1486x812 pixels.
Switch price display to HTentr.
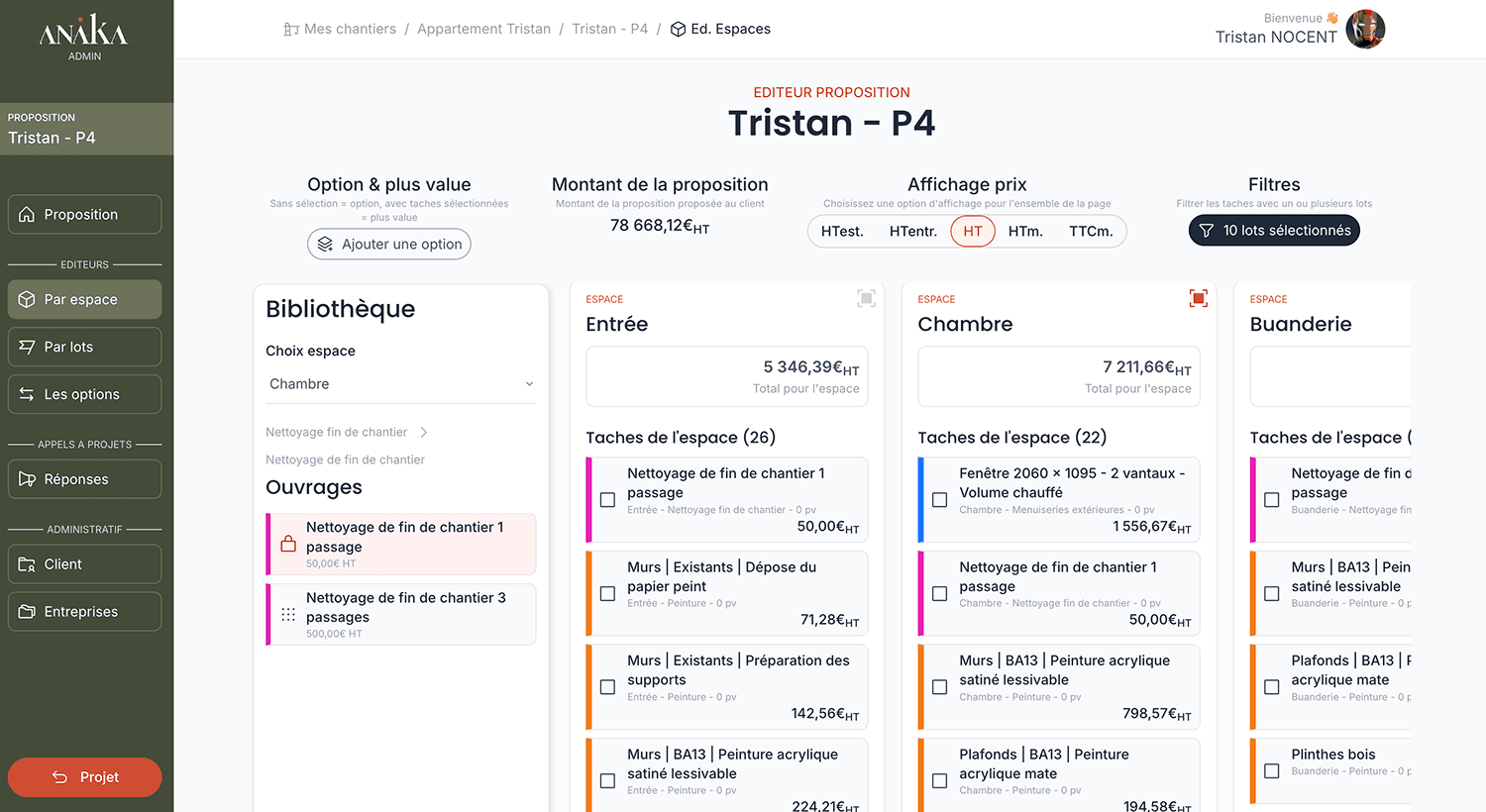coord(912,231)
